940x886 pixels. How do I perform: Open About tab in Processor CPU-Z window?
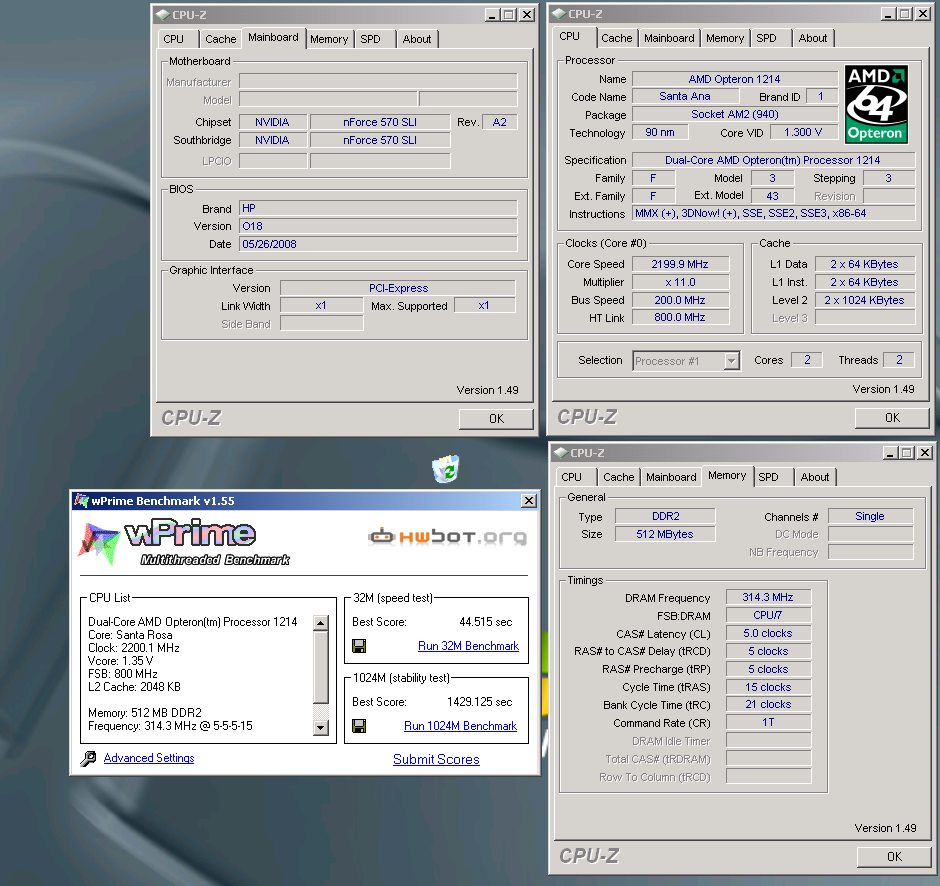(x=812, y=38)
